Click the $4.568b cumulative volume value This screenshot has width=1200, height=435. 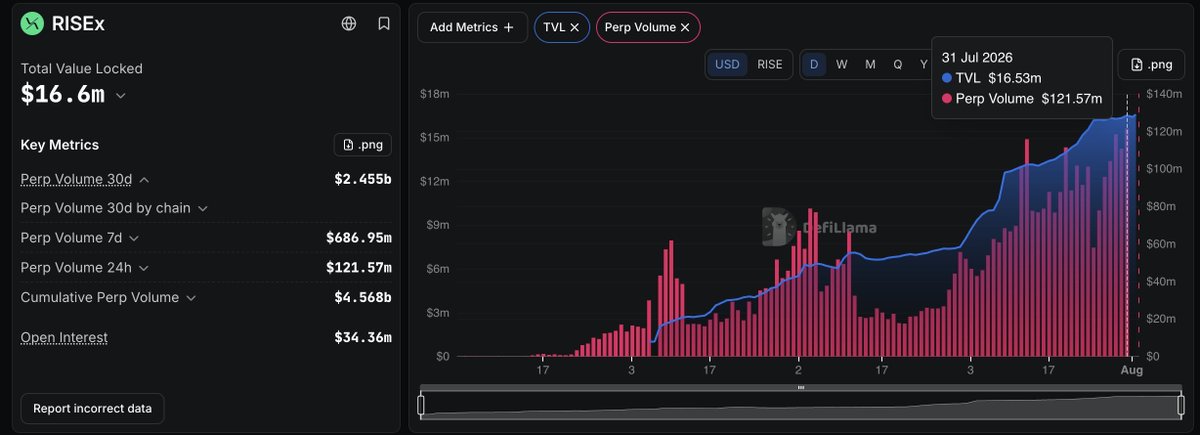(x=363, y=298)
